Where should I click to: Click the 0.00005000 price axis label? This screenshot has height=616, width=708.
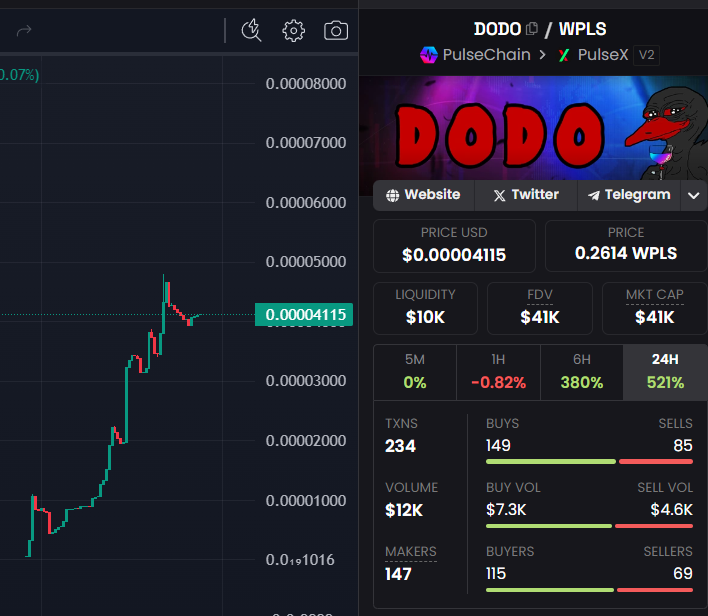[306, 261]
